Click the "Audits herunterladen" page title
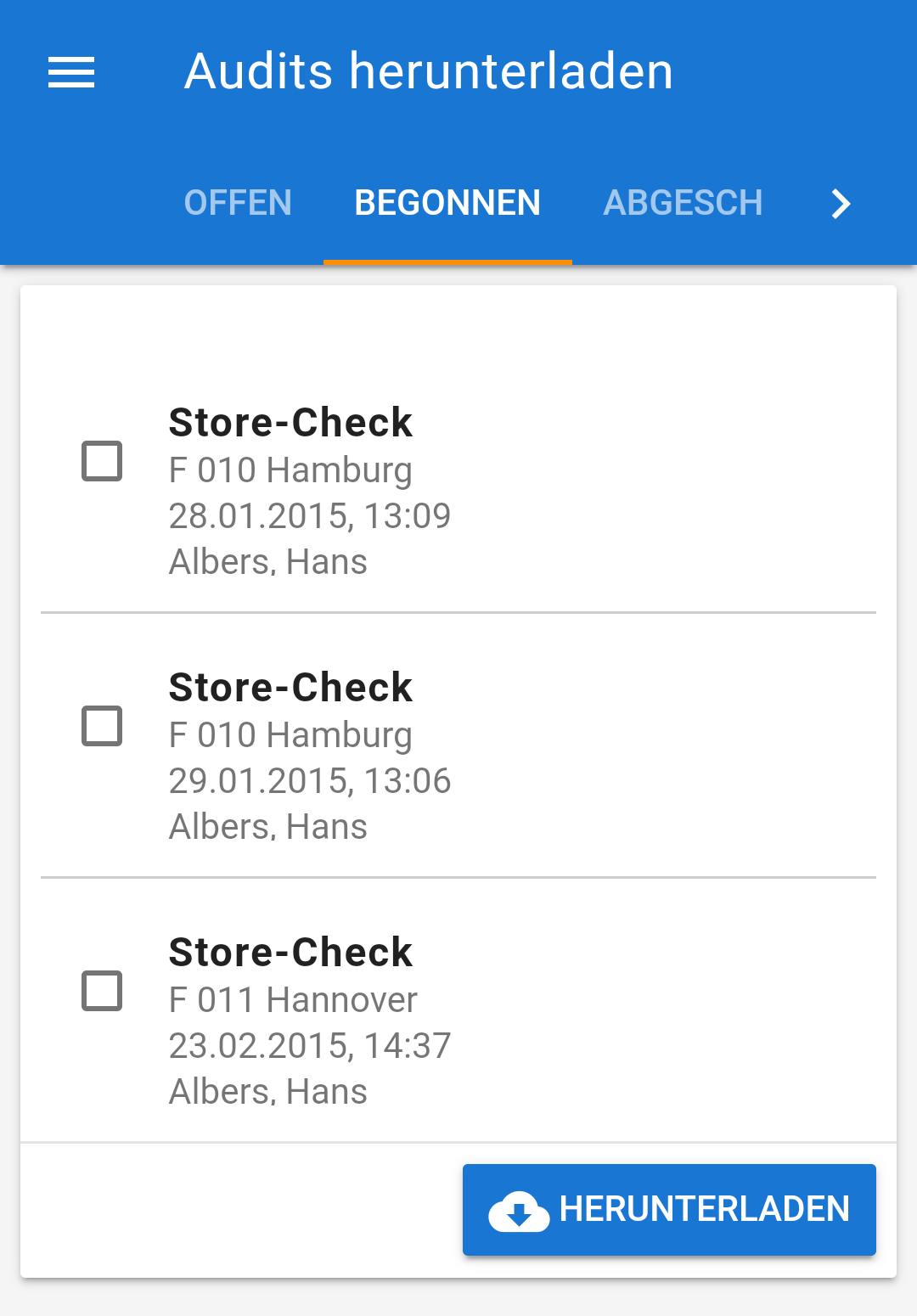The width and height of the screenshot is (917, 1316). coord(429,71)
